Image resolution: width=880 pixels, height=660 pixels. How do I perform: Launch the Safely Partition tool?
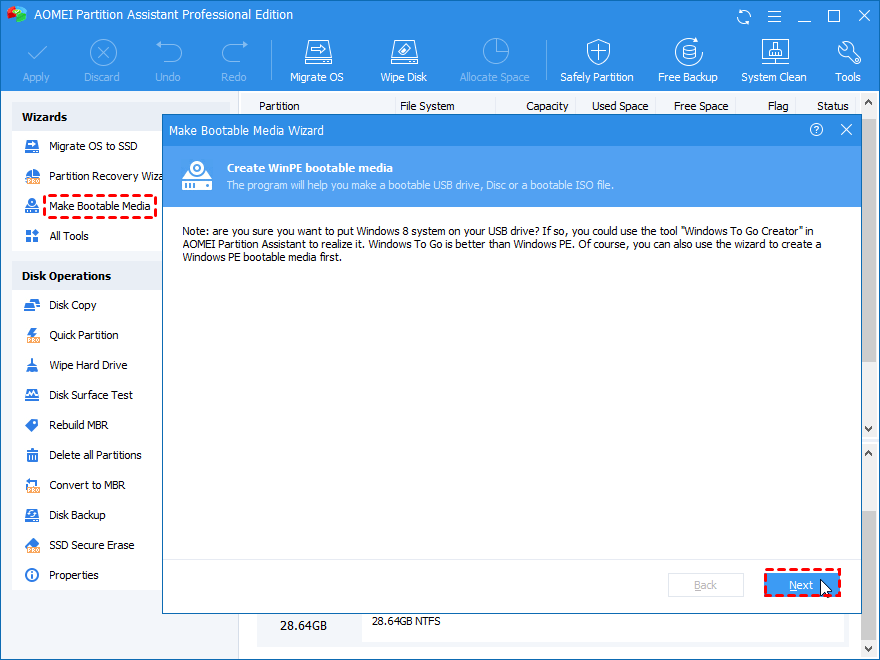pyautogui.click(x=597, y=60)
